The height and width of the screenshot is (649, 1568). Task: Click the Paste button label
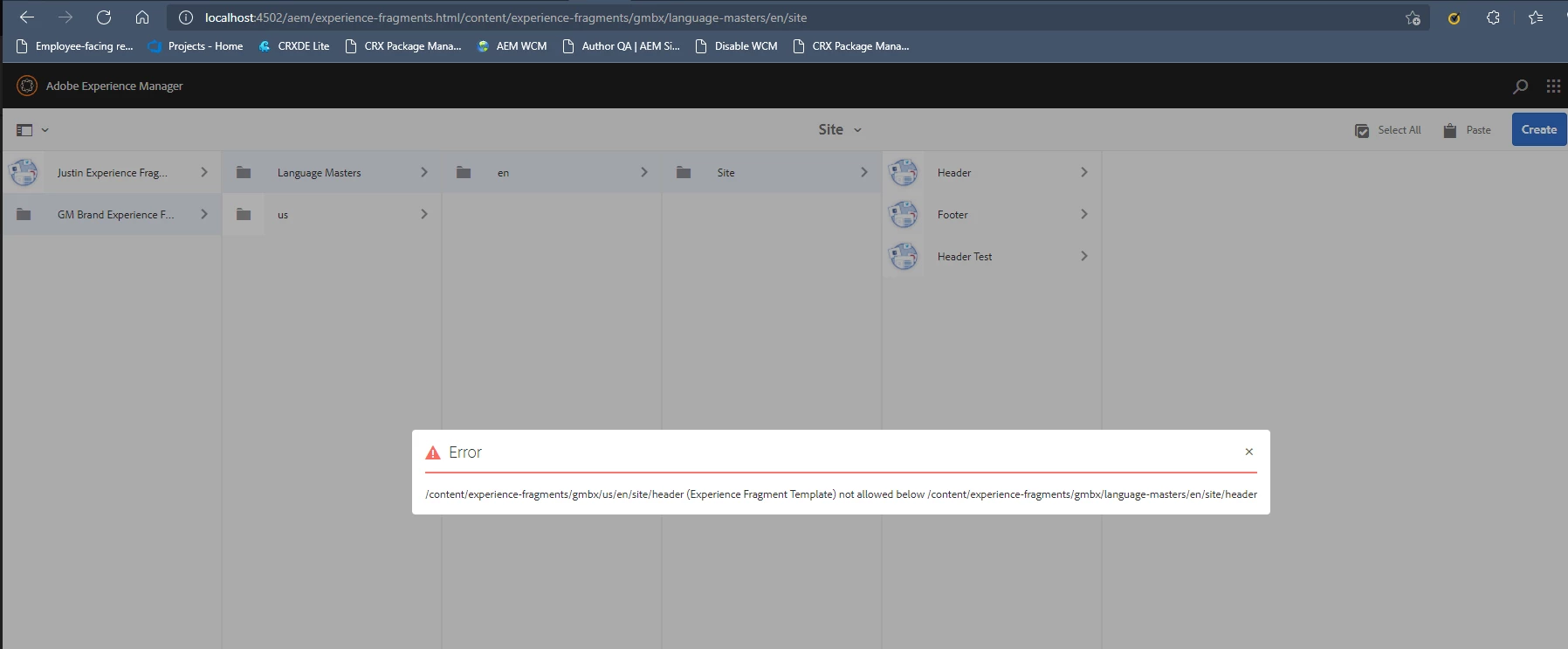(1478, 130)
